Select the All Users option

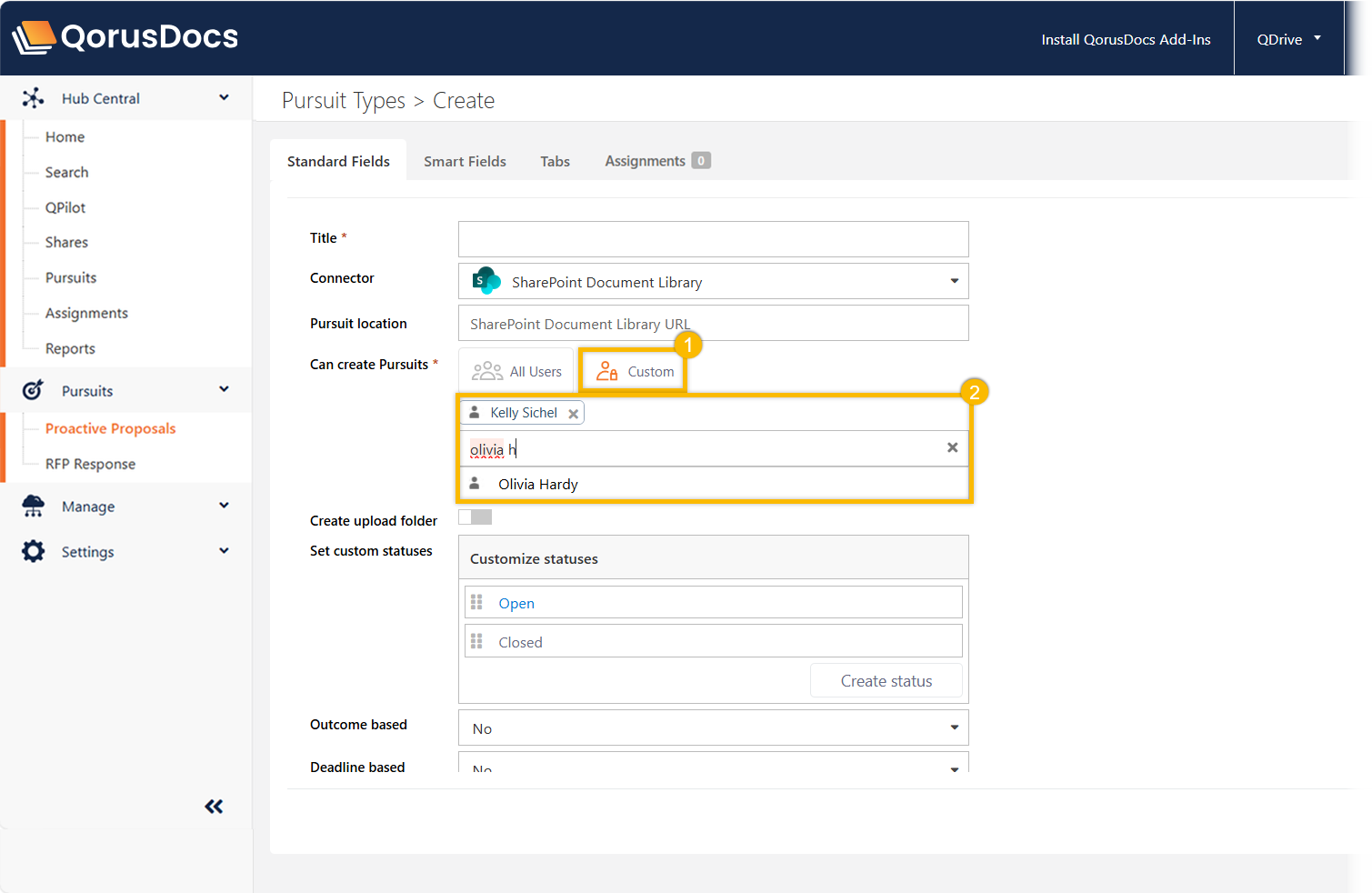point(517,371)
